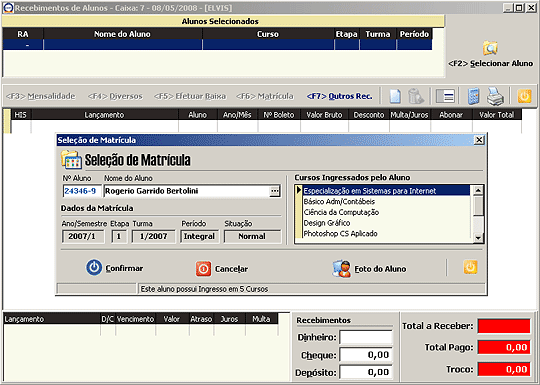
Task: Click the app icon in main title bar
Action: coord(8,8)
